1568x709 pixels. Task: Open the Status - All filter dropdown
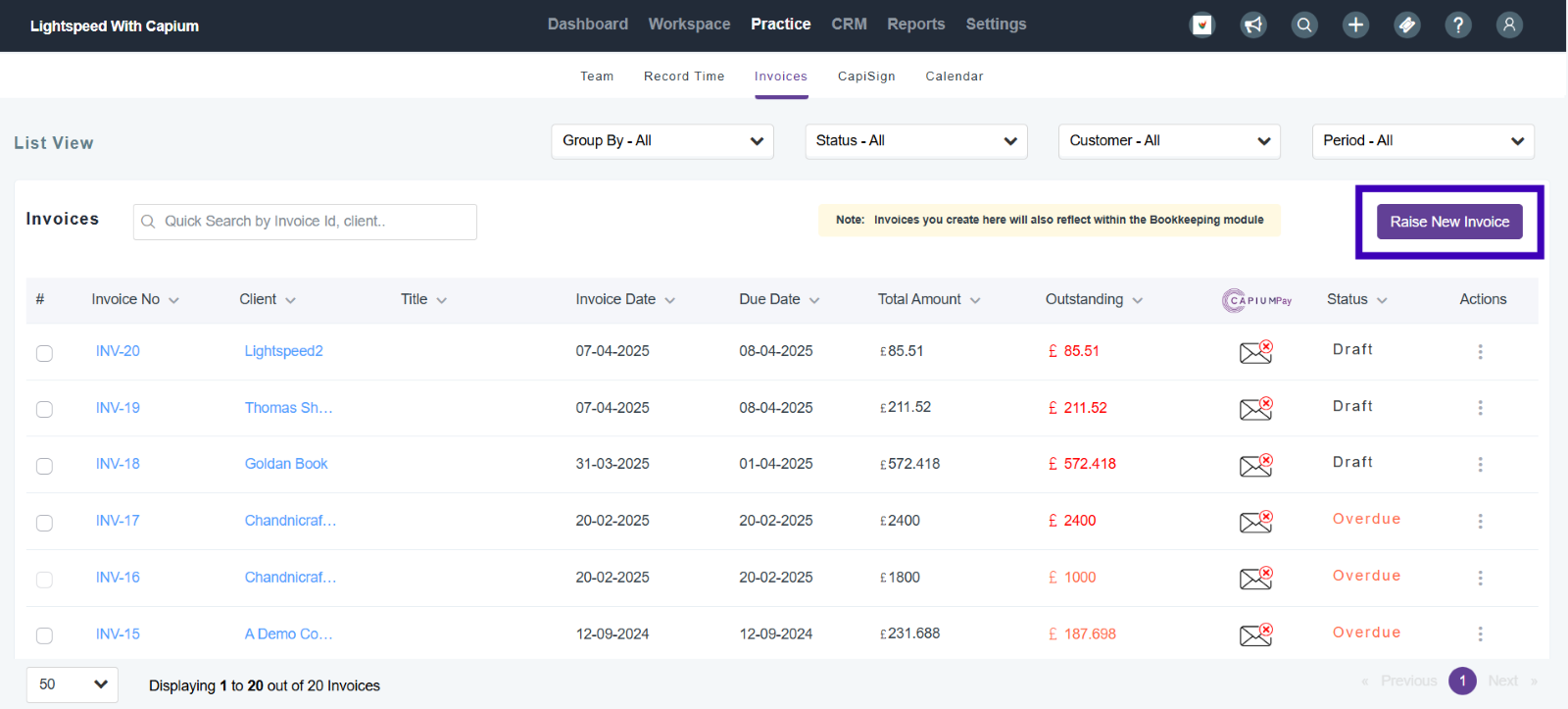pyautogui.click(x=916, y=141)
